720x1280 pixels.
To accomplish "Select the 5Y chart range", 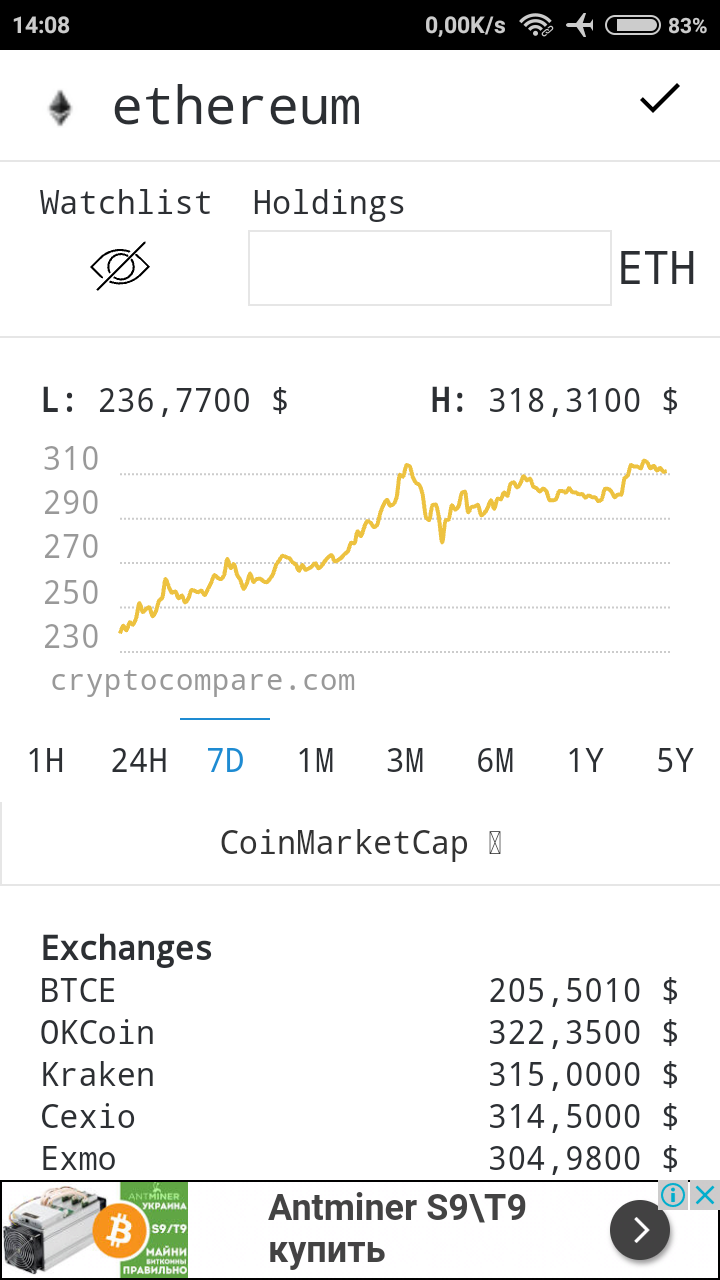I will click(x=675, y=761).
